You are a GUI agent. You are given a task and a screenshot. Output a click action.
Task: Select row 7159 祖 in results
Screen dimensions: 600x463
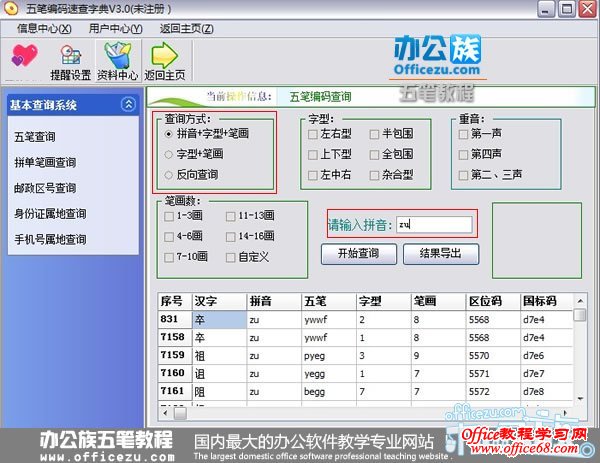[365, 355]
